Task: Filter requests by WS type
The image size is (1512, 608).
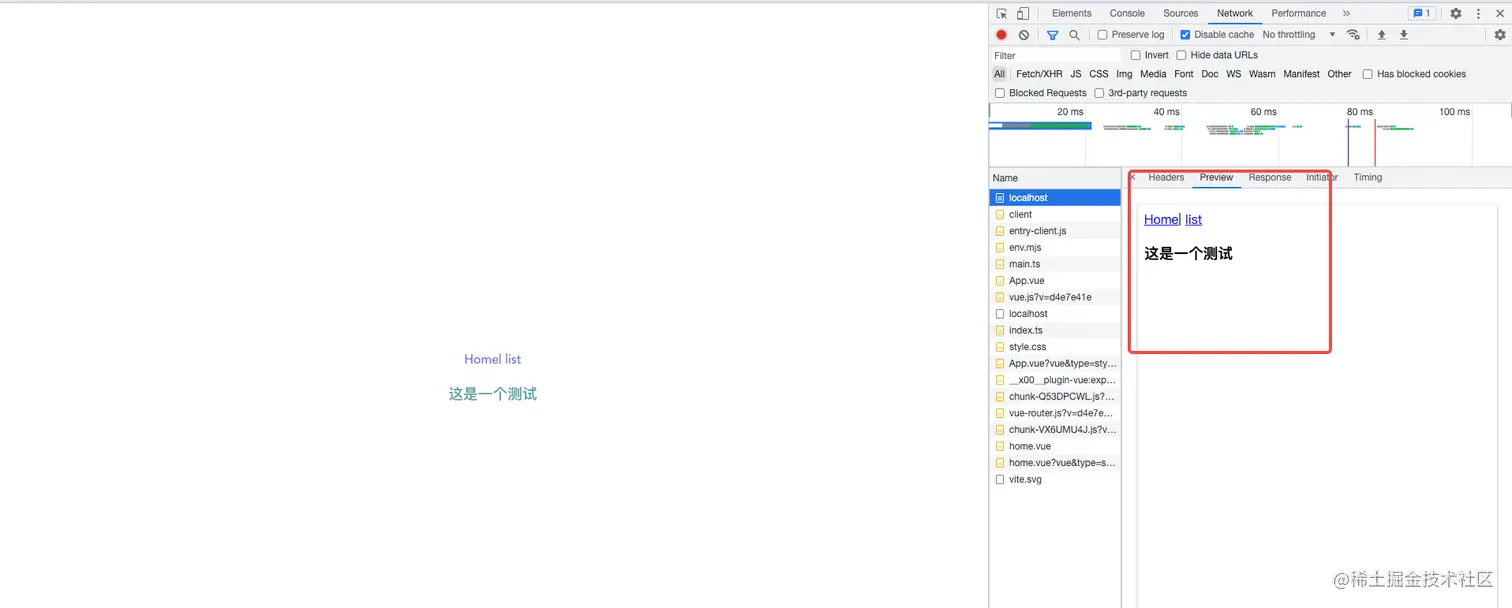Action: coord(1234,74)
